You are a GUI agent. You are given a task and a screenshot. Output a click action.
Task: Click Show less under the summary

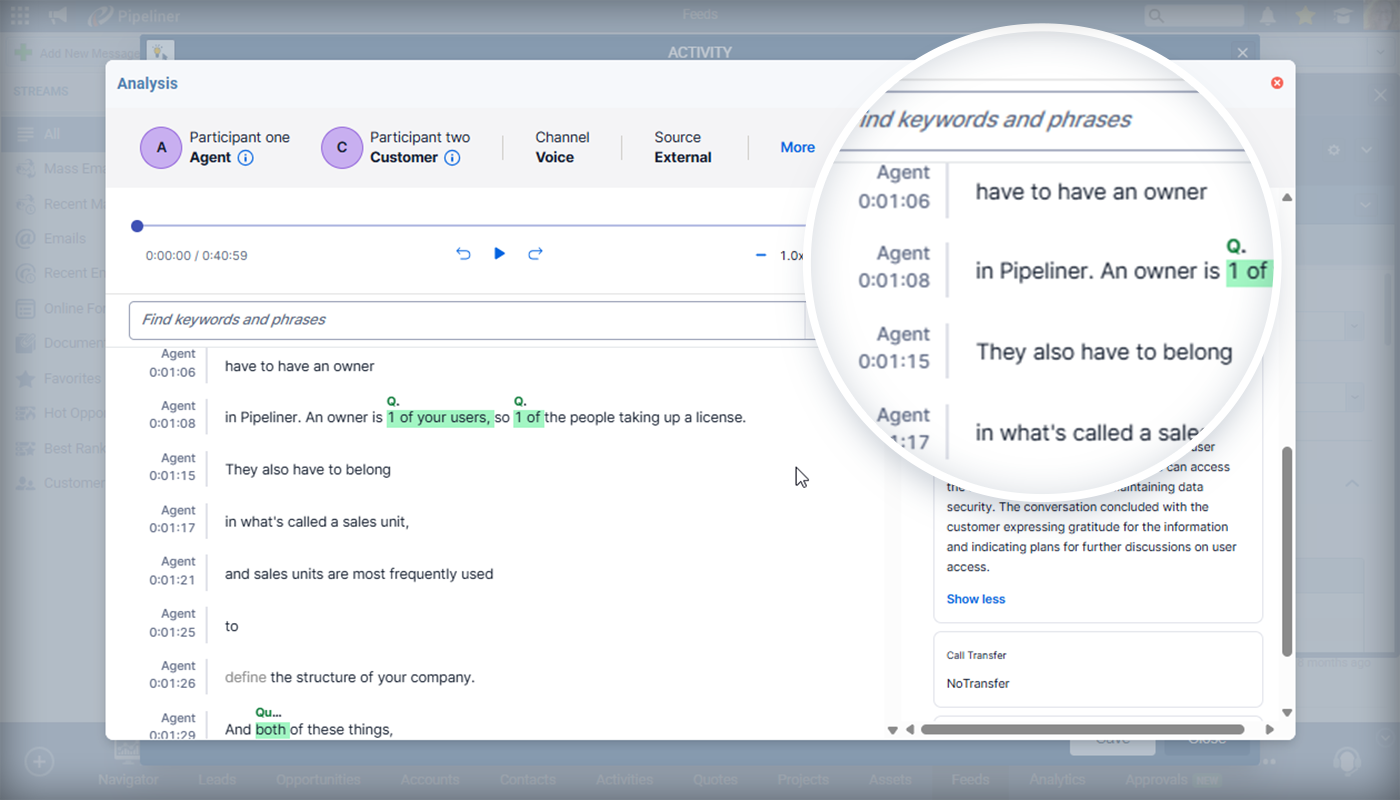click(975, 599)
